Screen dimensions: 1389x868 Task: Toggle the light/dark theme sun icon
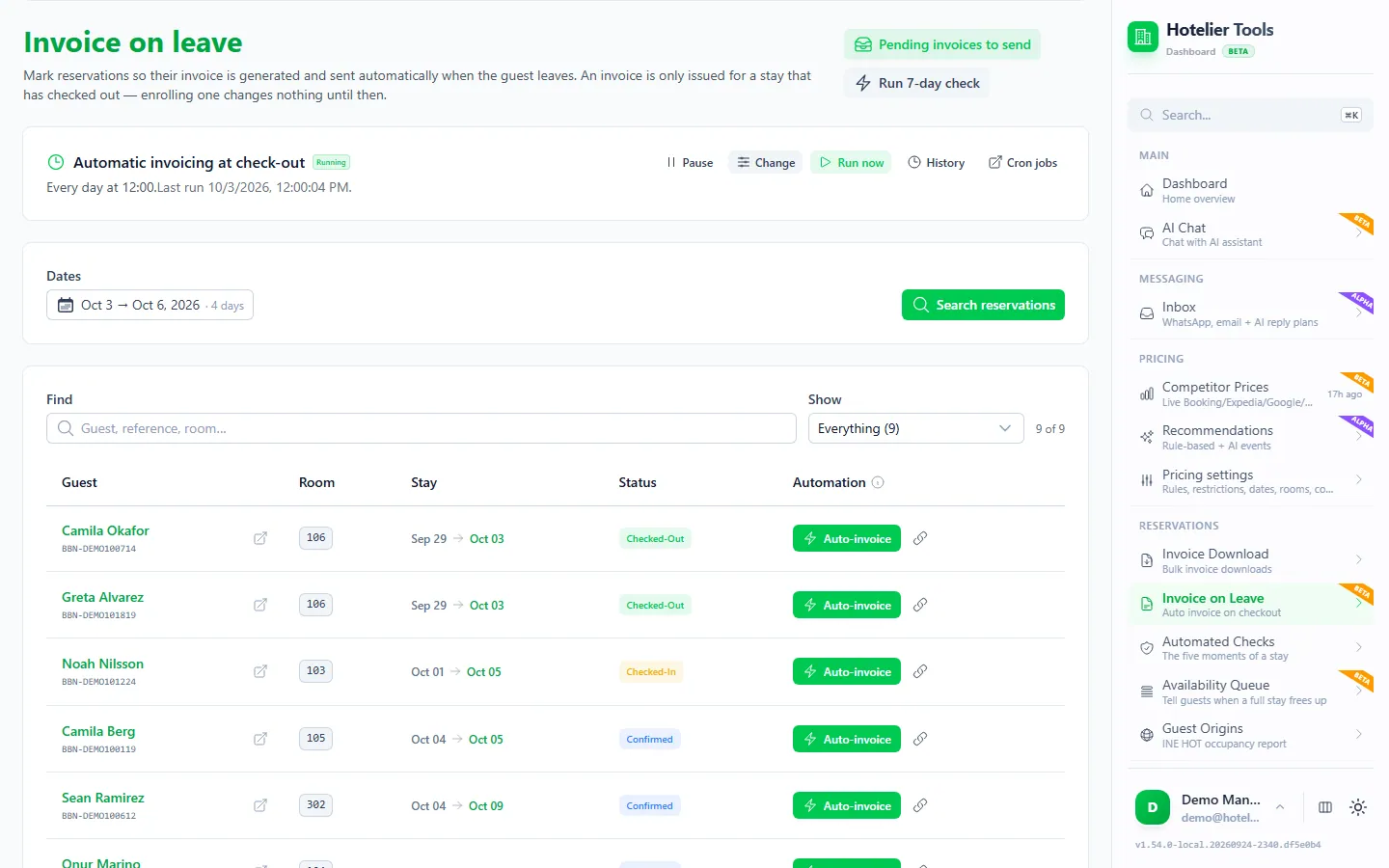pyautogui.click(x=1358, y=807)
